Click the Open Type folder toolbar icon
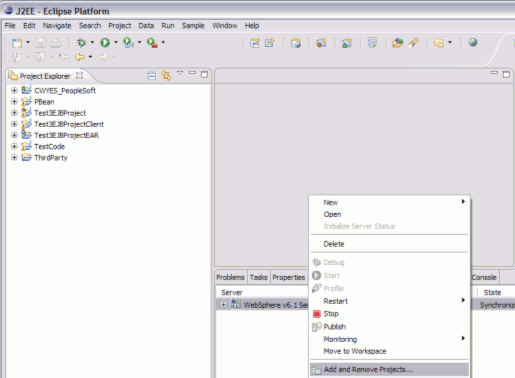515x378 pixels. 397,43
